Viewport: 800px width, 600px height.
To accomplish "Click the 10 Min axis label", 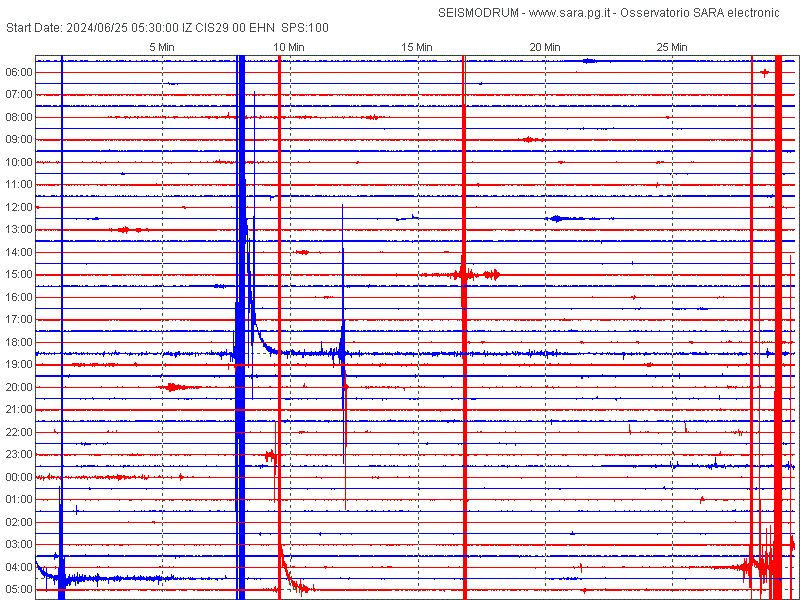I will pyautogui.click(x=289, y=47).
